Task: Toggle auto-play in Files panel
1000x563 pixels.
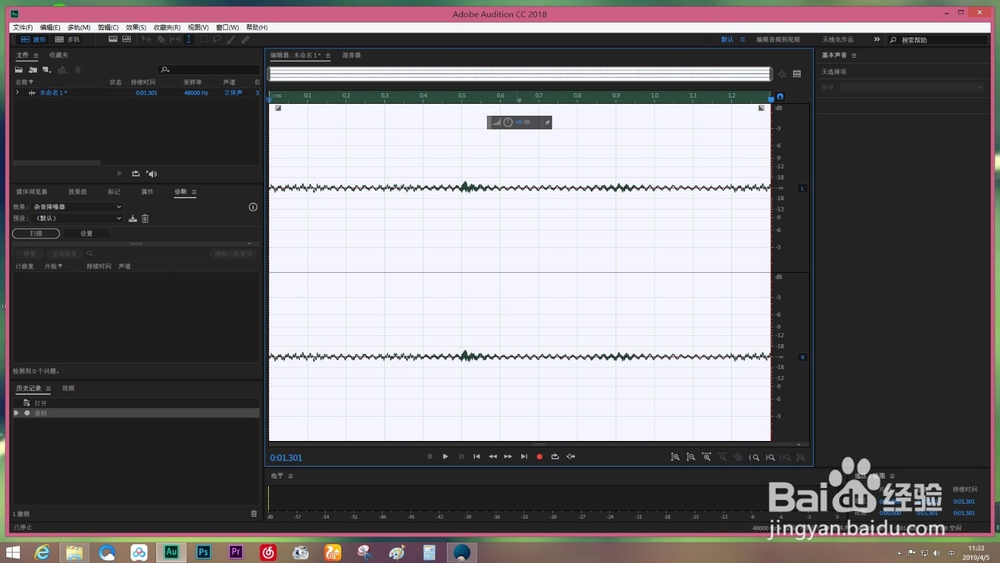Action: point(152,173)
